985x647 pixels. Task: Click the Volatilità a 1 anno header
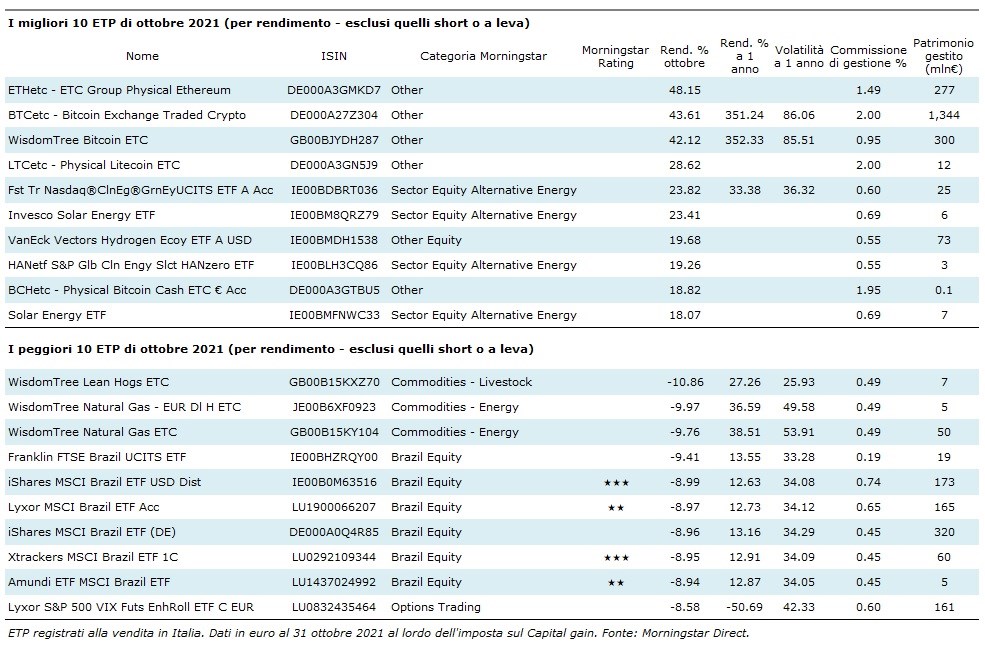click(x=799, y=56)
